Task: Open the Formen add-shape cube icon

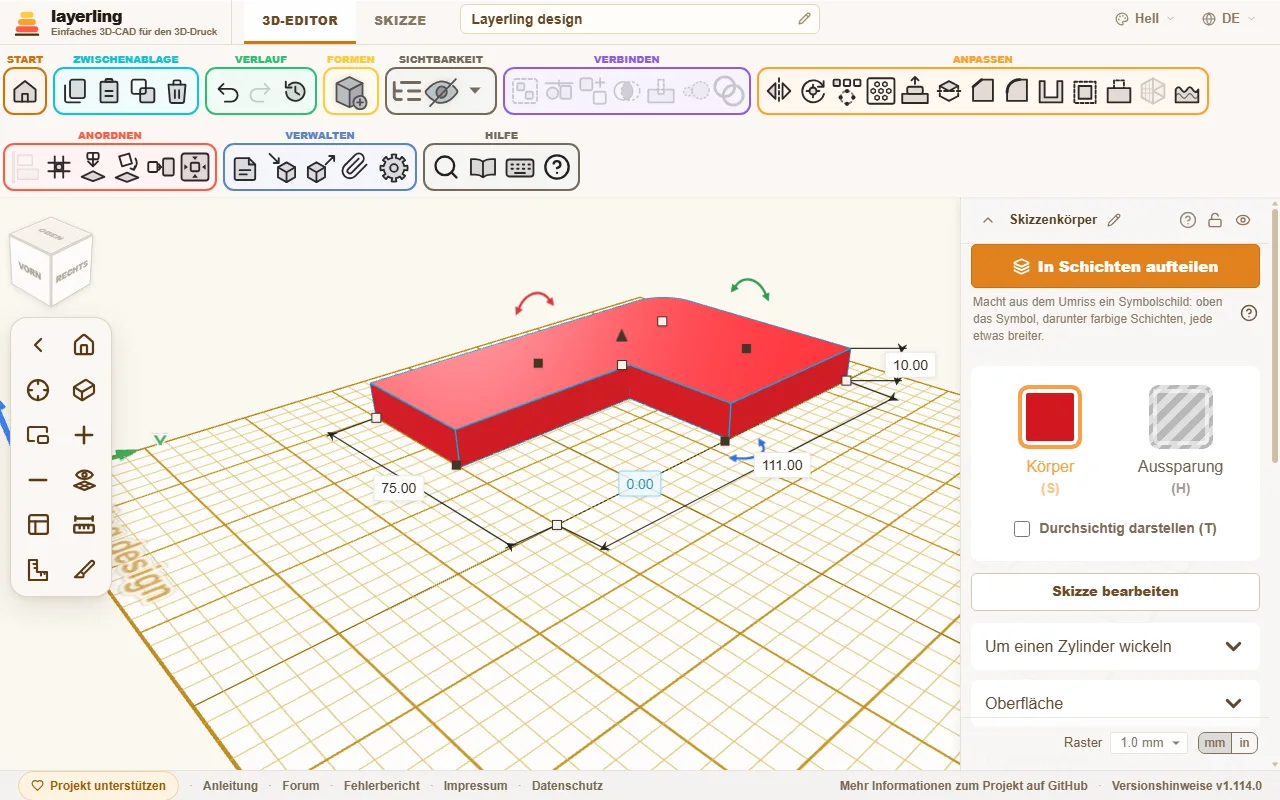Action: (351, 92)
